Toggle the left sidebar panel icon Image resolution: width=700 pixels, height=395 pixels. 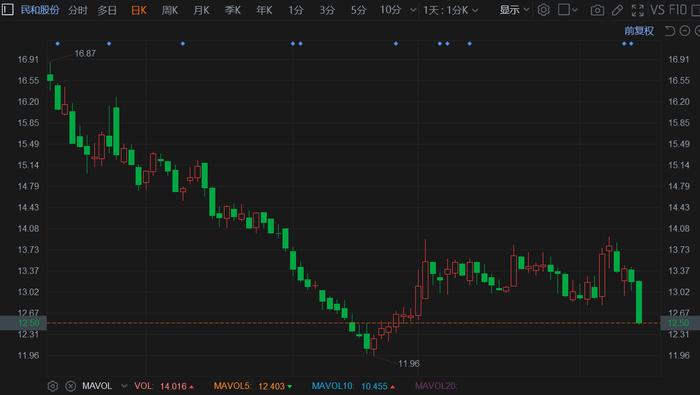click(x=7, y=9)
